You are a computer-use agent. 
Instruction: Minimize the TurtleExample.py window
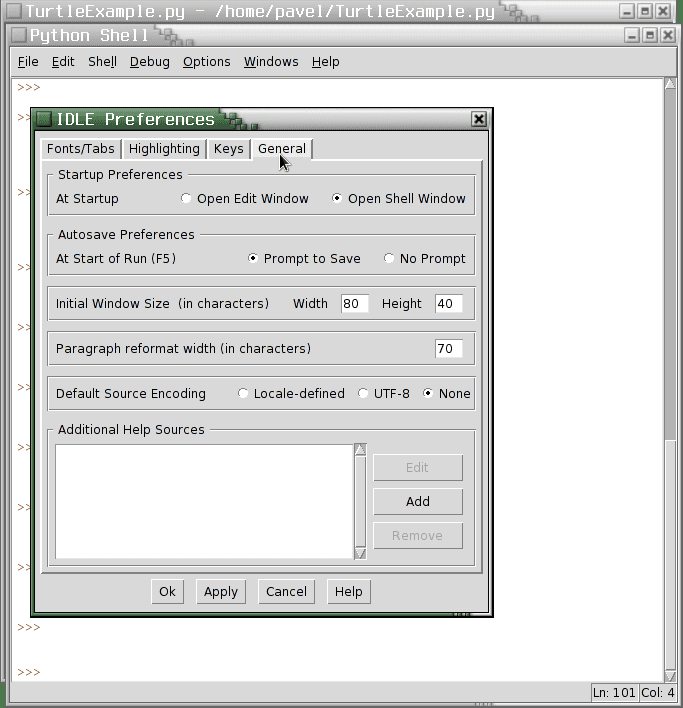627,11
